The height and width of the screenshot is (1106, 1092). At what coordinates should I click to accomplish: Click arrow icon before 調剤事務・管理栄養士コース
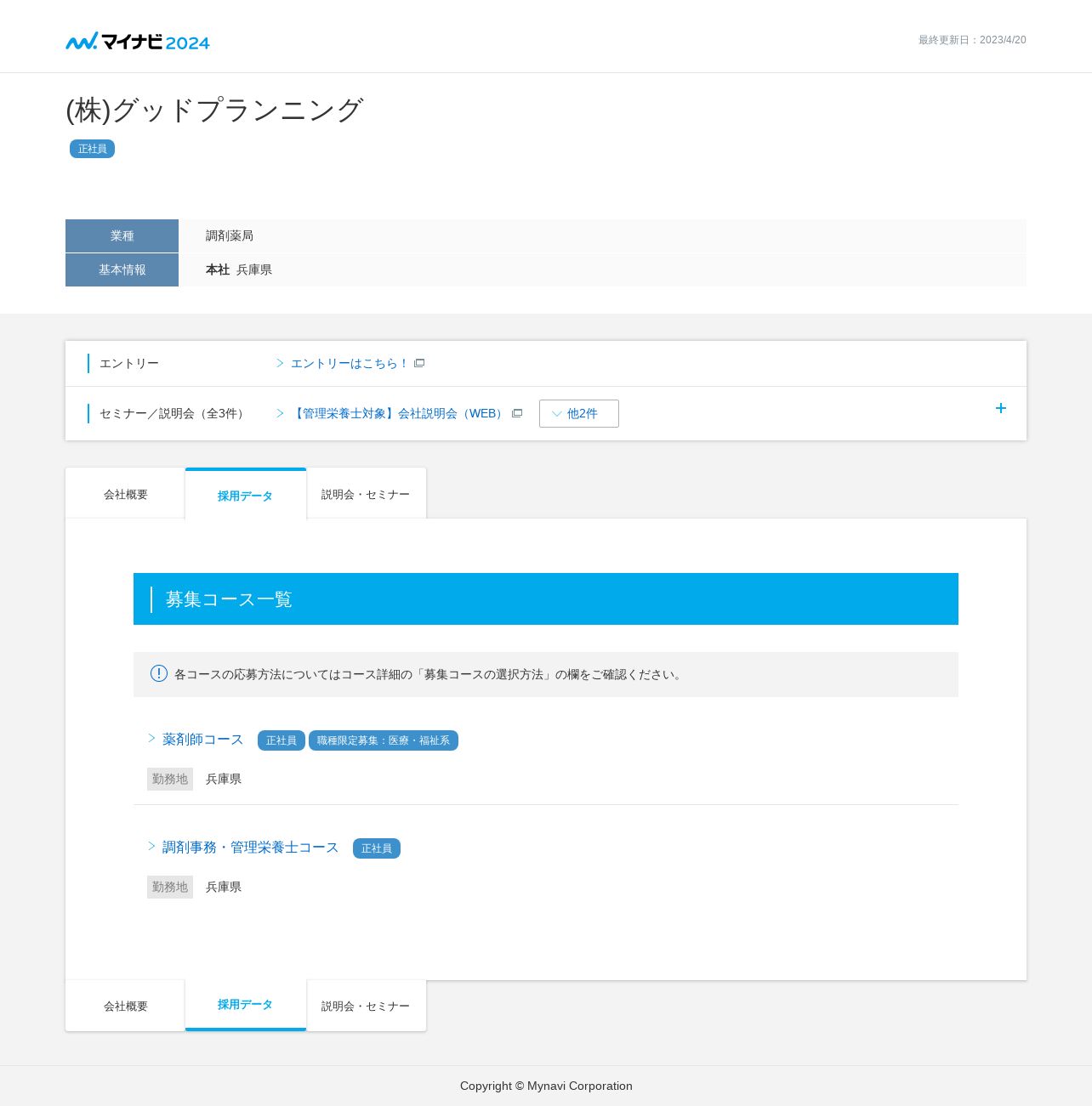tap(152, 846)
